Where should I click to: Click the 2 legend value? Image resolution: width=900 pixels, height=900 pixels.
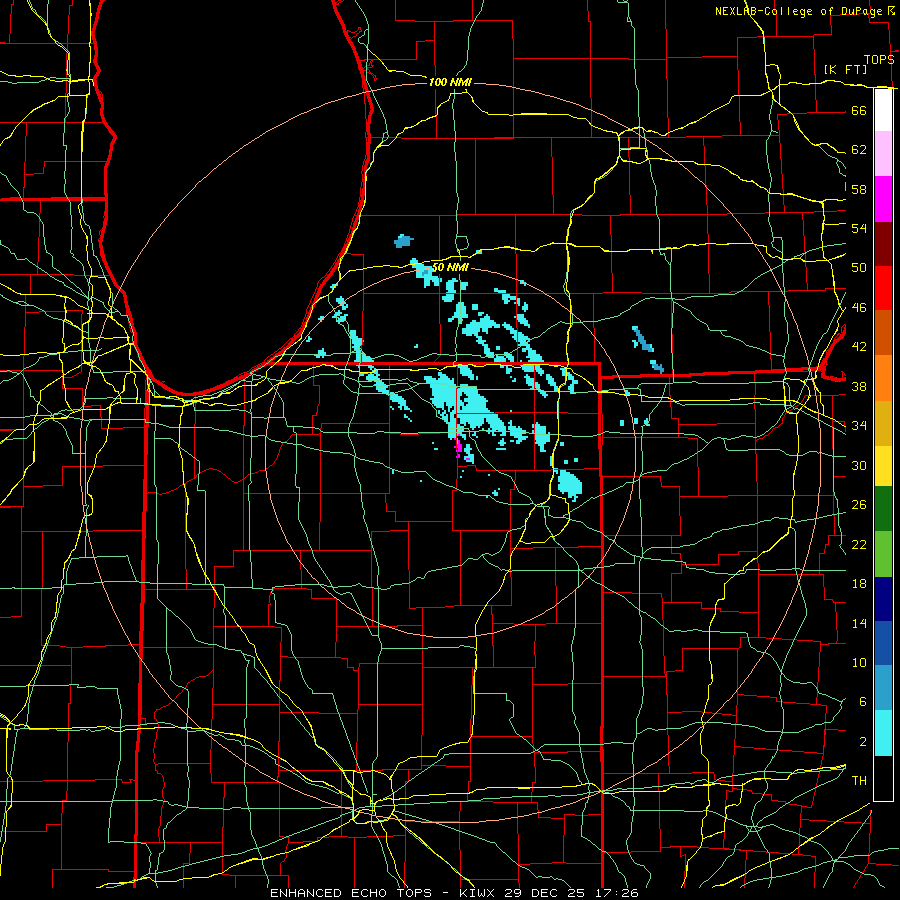tap(862, 742)
